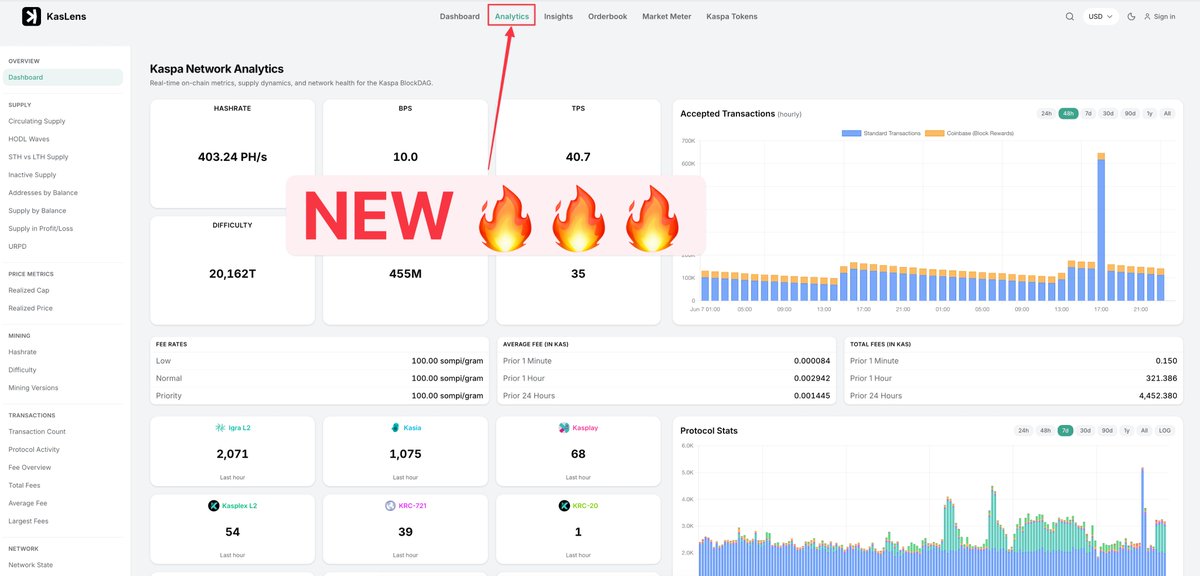Screen dimensions: 1200x576
Task: Open the Kaspa Tokens nav tab
Action: coord(732,16)
